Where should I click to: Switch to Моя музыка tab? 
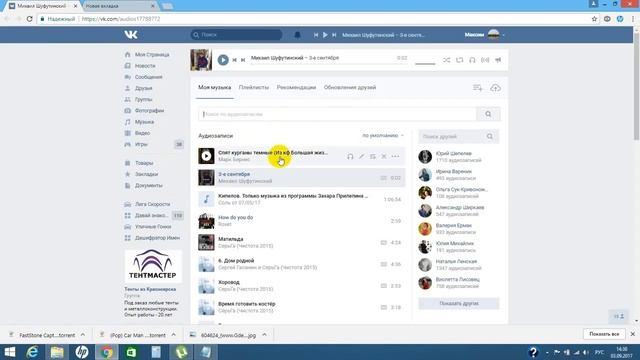[215, 87]
